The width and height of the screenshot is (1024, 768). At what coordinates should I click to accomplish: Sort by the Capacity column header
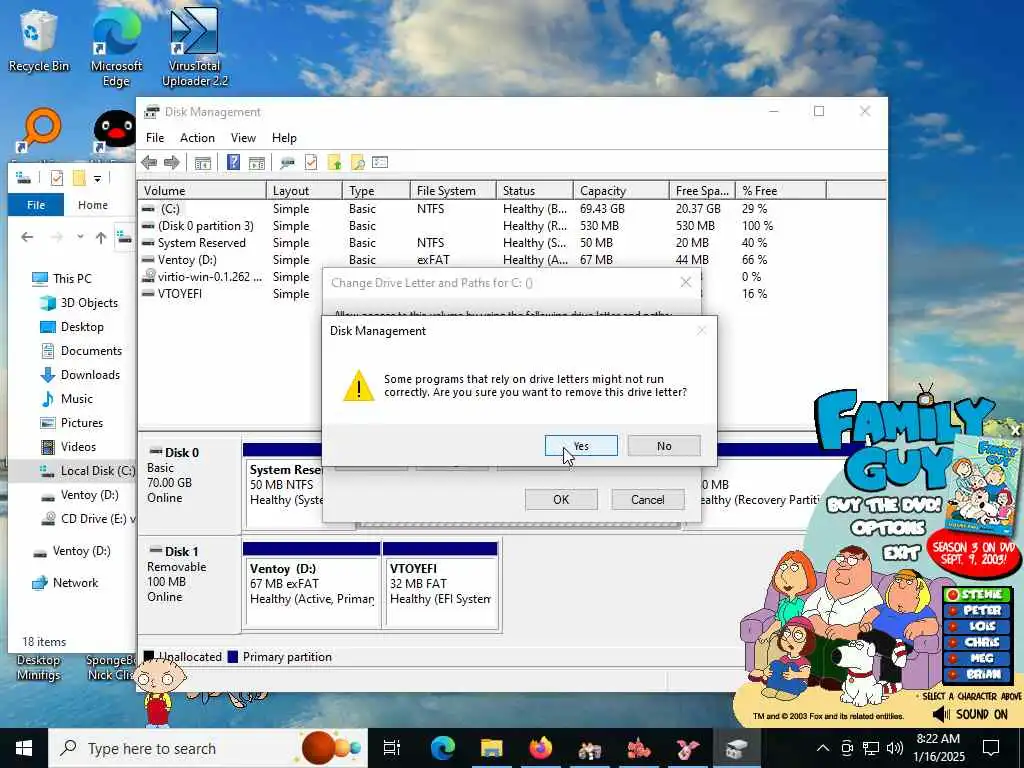622,191
